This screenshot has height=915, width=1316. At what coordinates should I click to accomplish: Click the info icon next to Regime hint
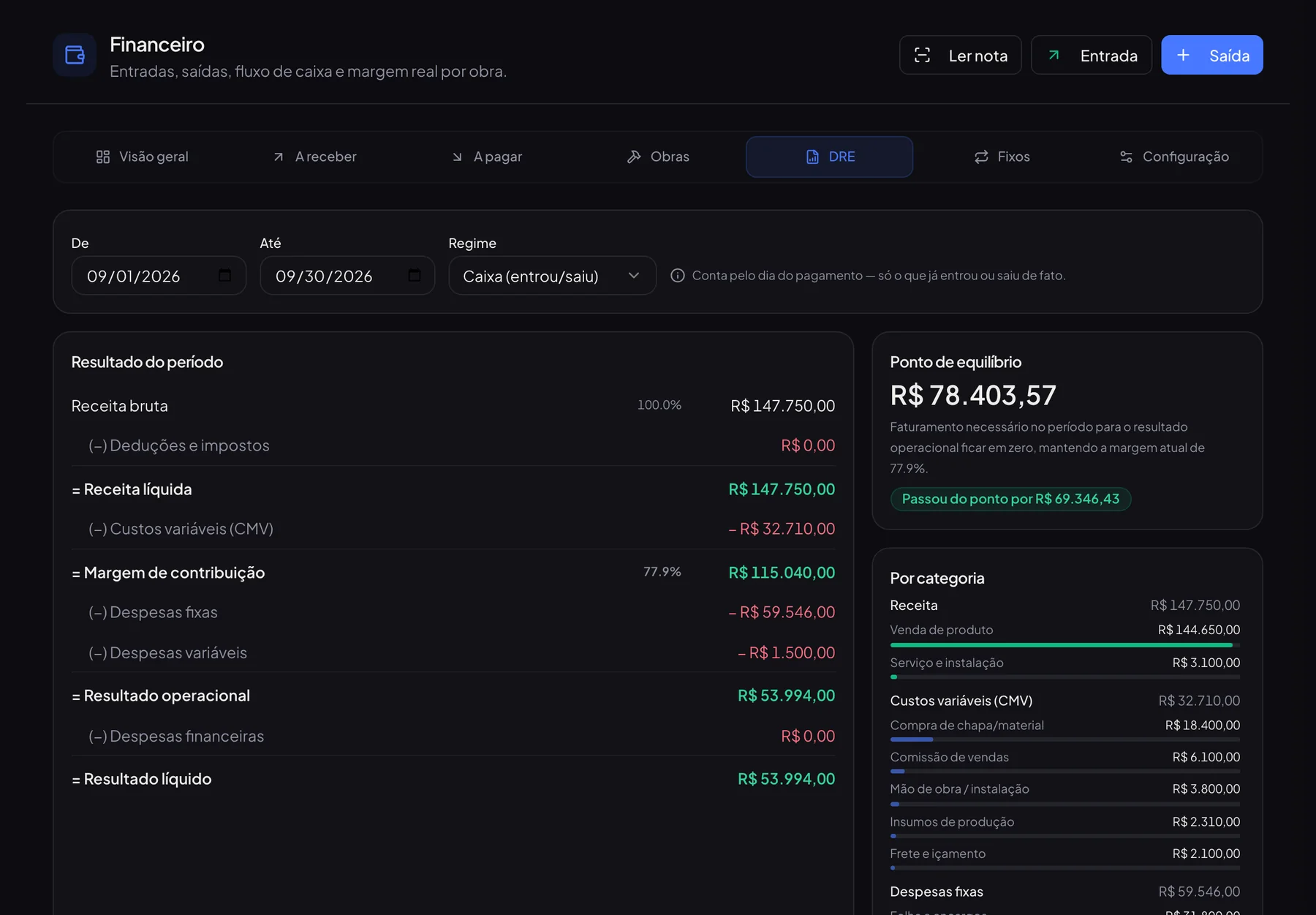(678, 275)
